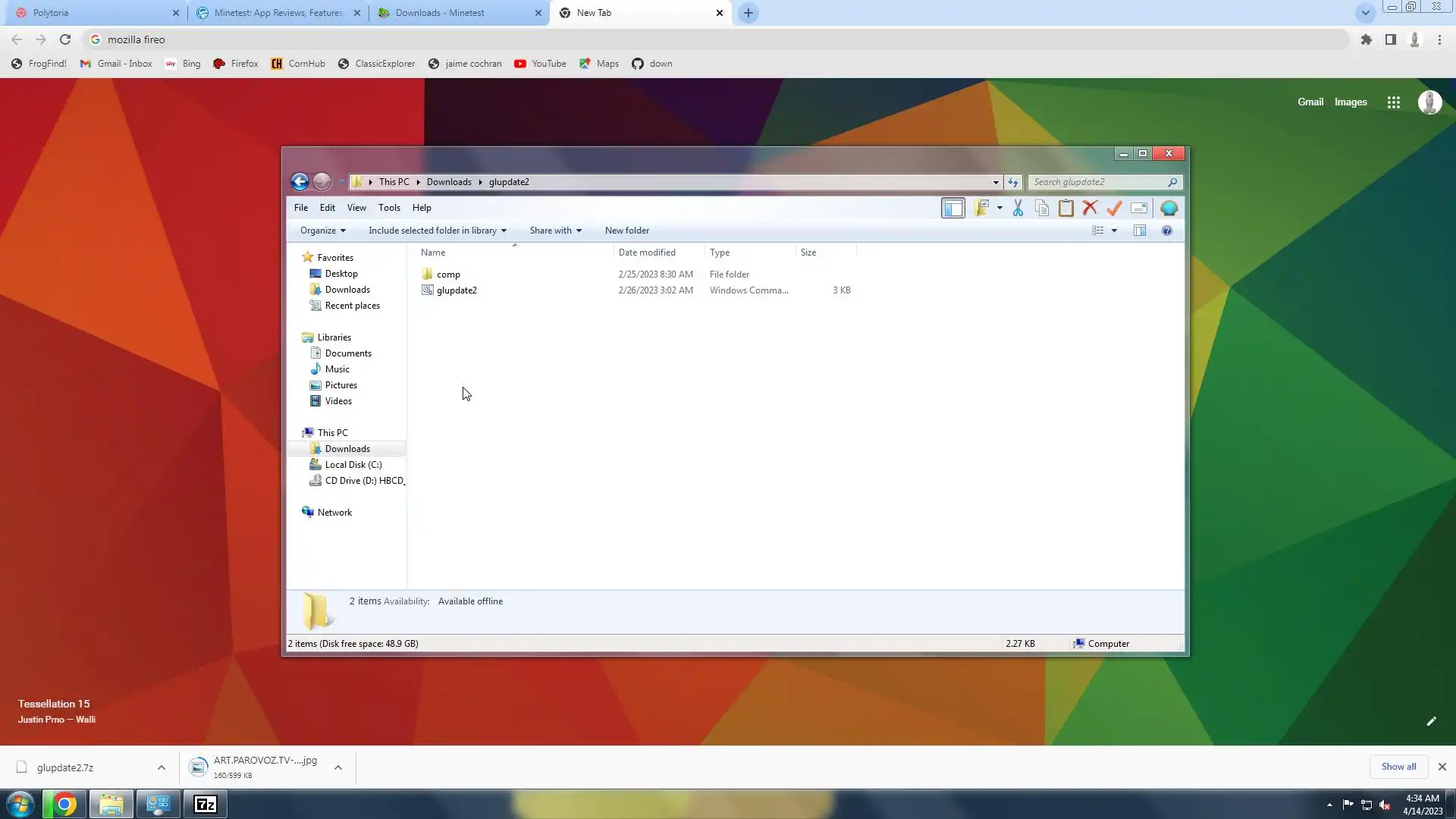Click the red X Delete icon
1456x819 pixels.
1090,208
